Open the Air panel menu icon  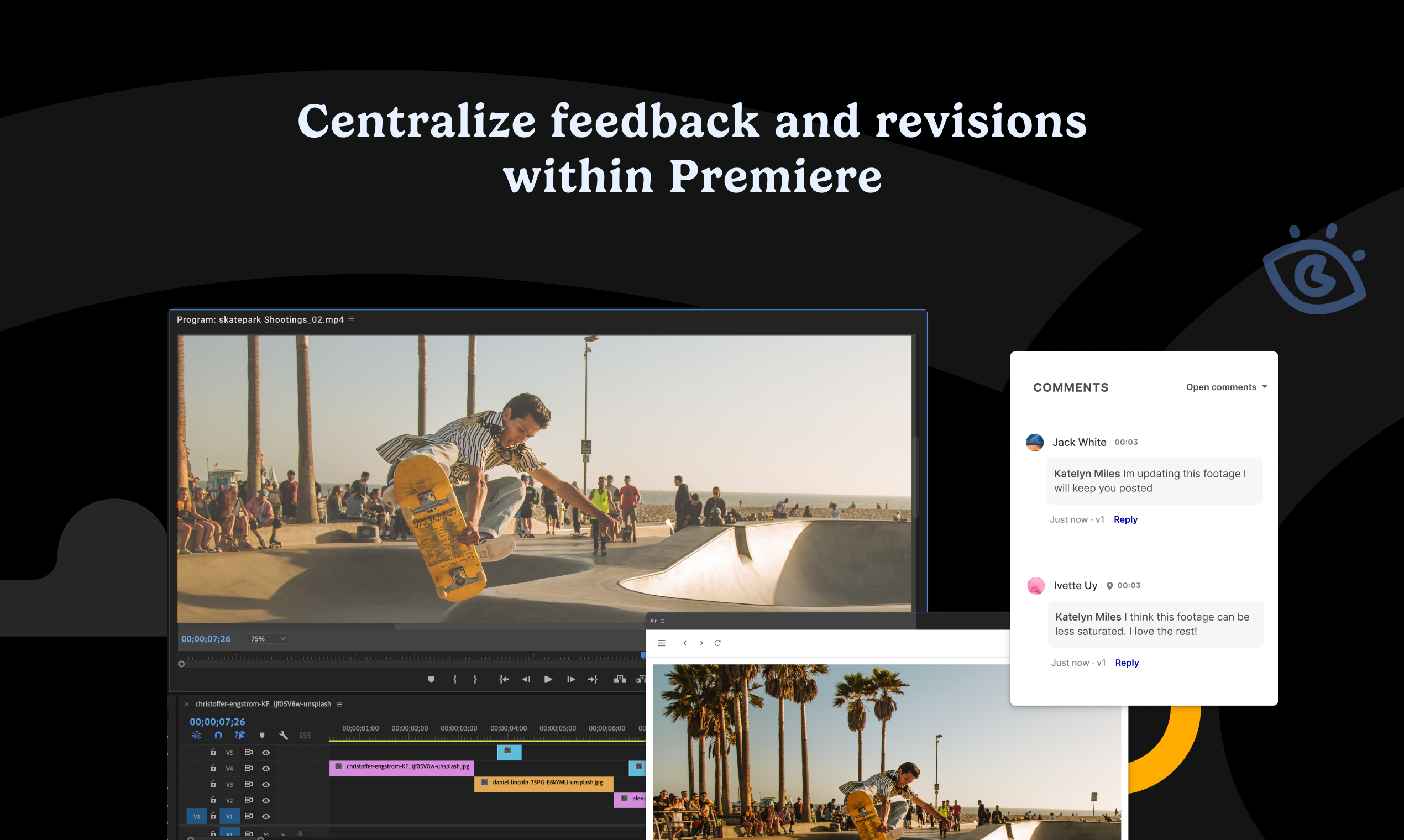click(x=662, y=621)
